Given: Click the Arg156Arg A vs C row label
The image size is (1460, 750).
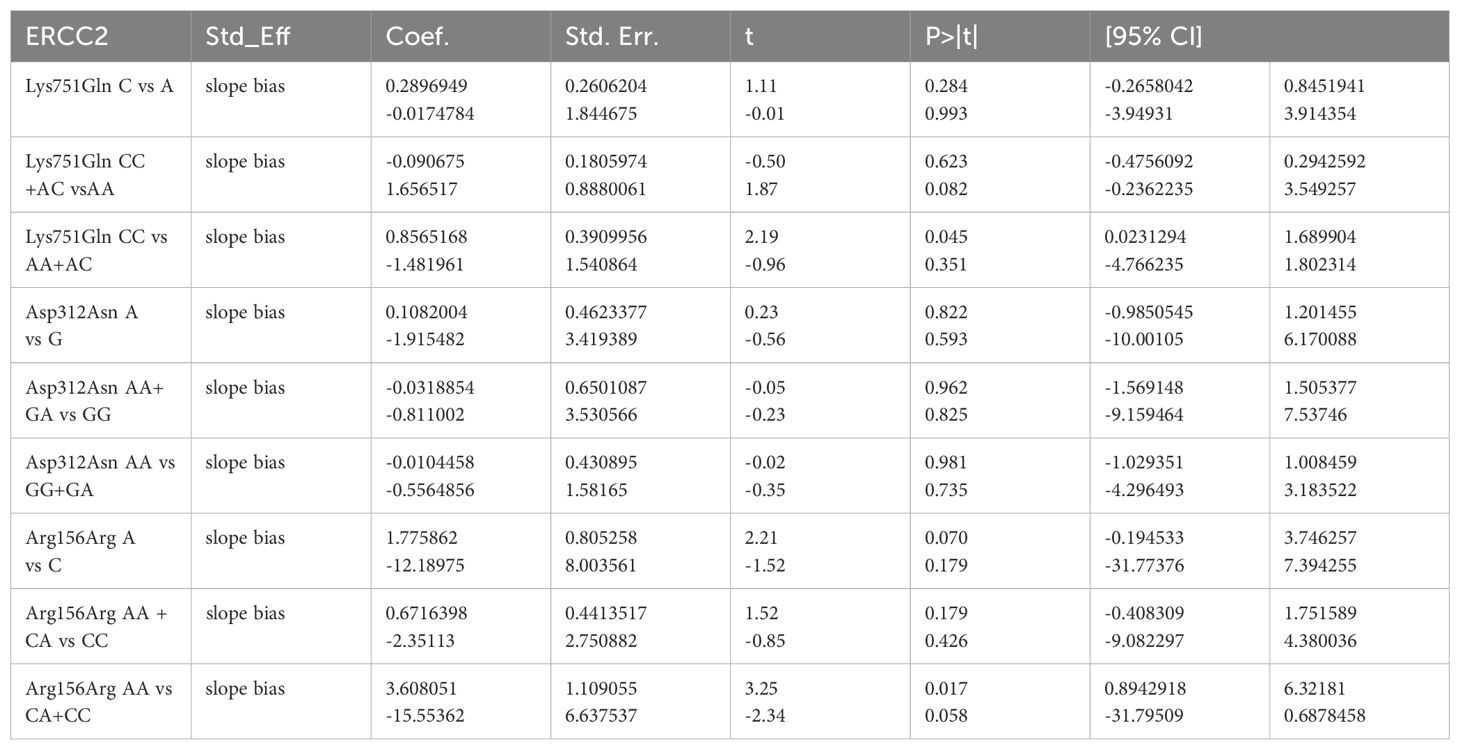Looking at the screenshot, I should 80,551.
